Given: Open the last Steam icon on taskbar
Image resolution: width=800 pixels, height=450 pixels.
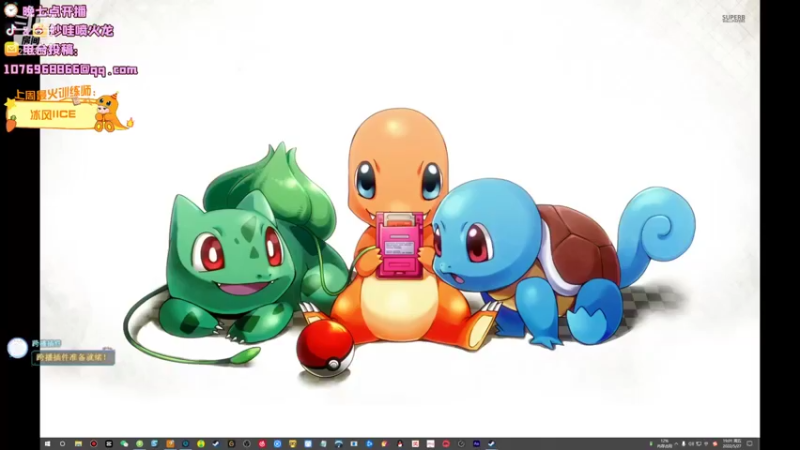Looking at the screenshot, I should [x=492, y=444].
